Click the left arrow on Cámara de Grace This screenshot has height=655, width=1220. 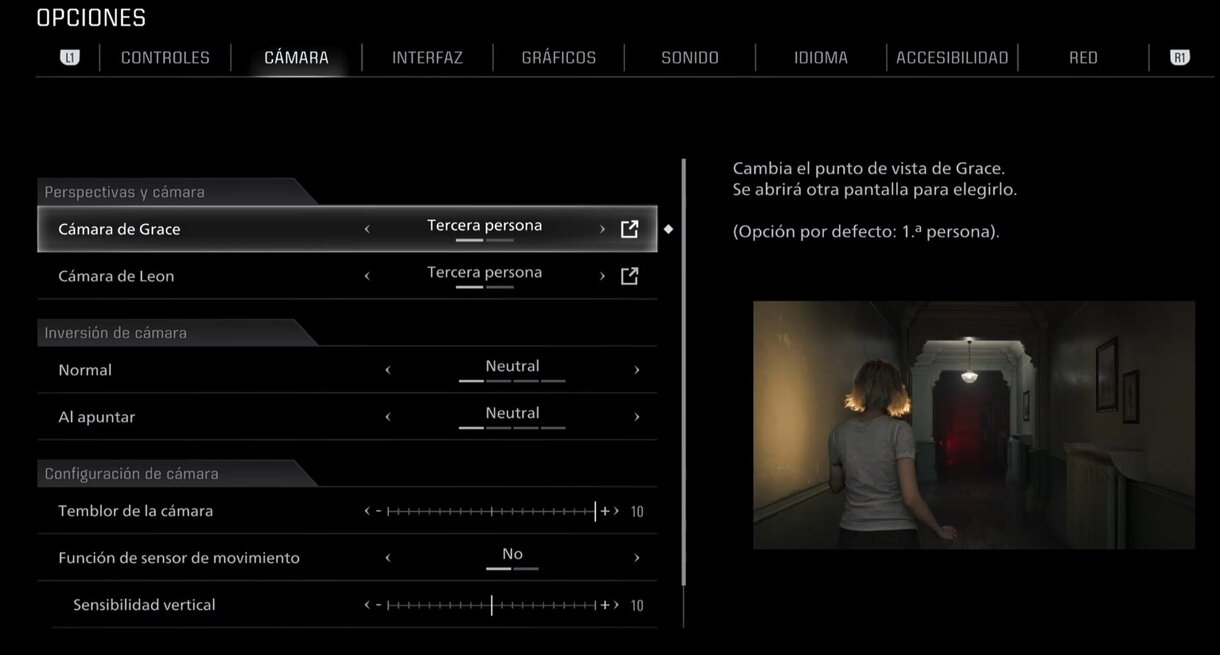point(367,228)
